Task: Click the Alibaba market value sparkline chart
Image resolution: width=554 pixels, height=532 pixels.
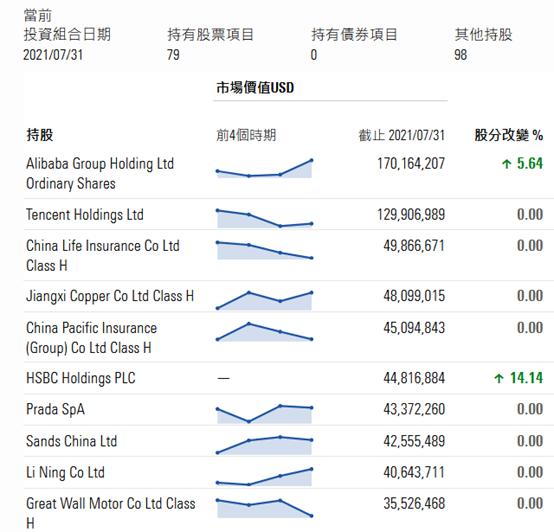Action: coord(264,169)
